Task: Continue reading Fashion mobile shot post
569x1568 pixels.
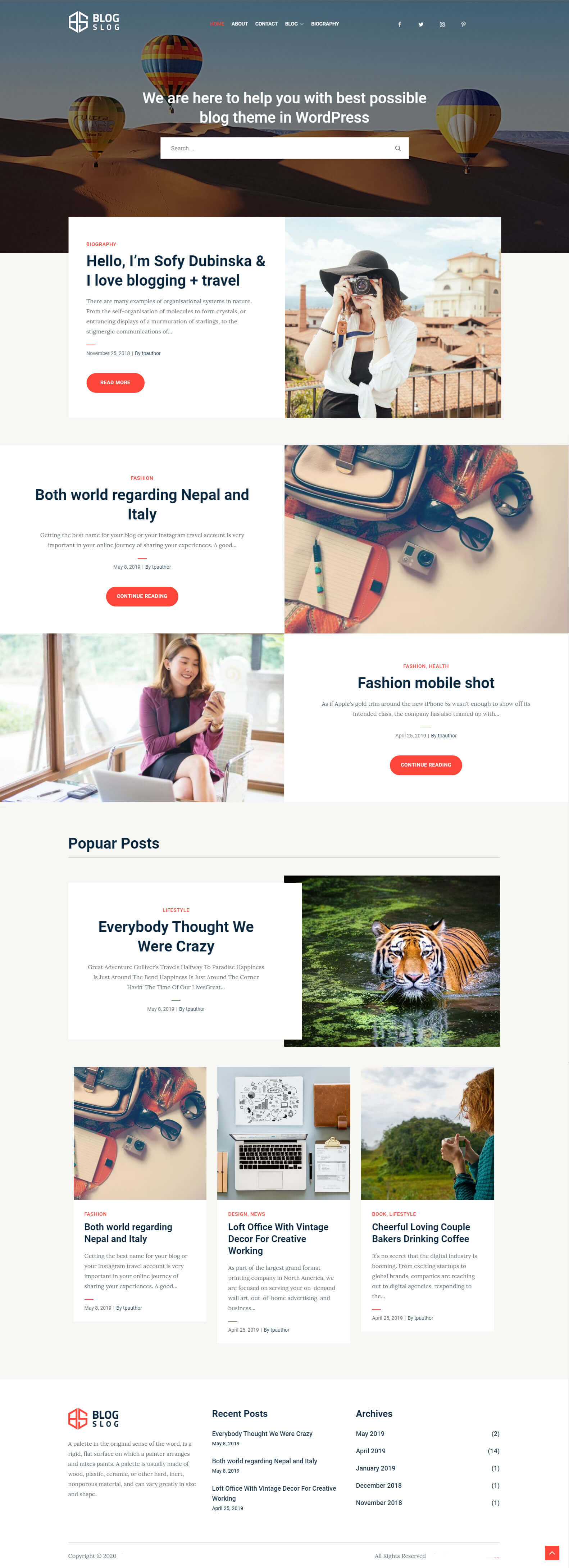Action: 425,764
